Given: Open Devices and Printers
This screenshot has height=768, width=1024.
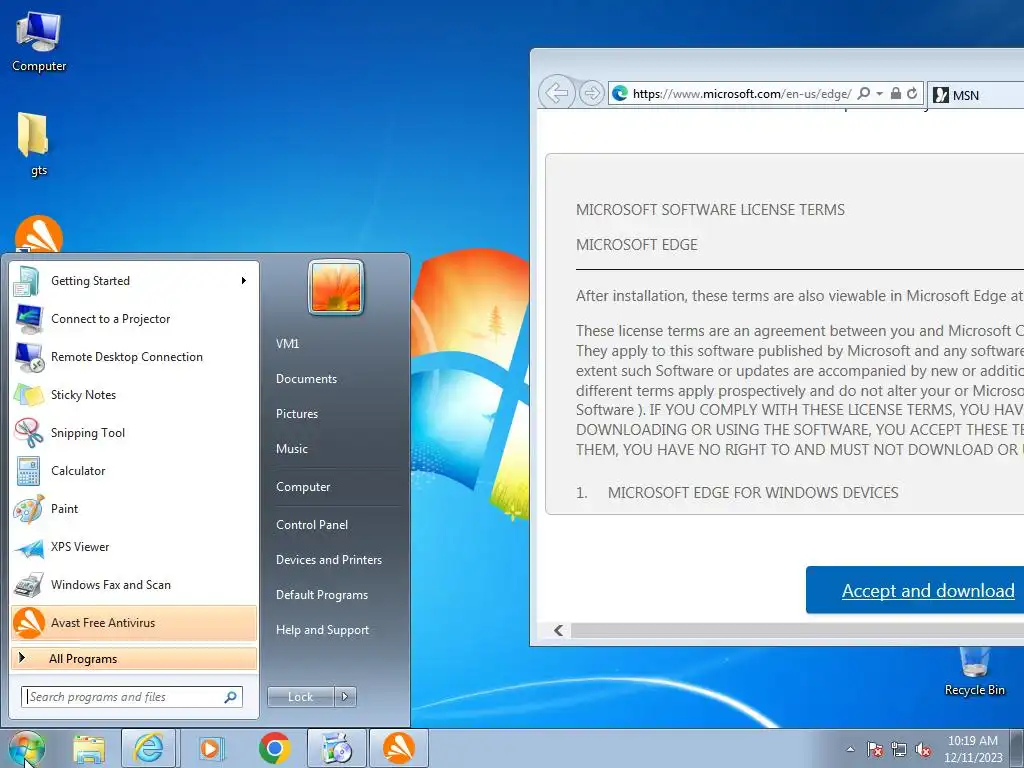Looking at the screenshot, I should click(x=328, y=560).
